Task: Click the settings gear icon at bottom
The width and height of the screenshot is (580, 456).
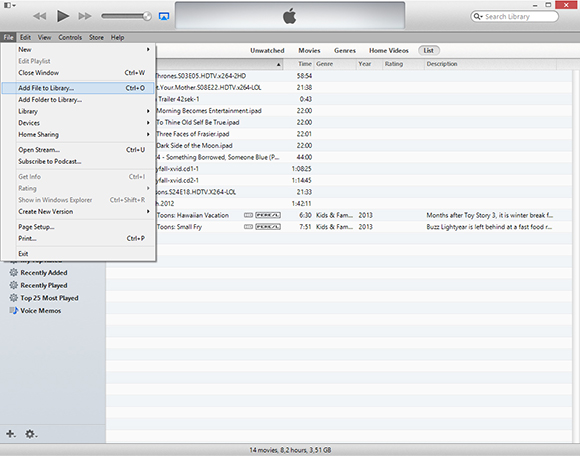Action: (31, 433)
